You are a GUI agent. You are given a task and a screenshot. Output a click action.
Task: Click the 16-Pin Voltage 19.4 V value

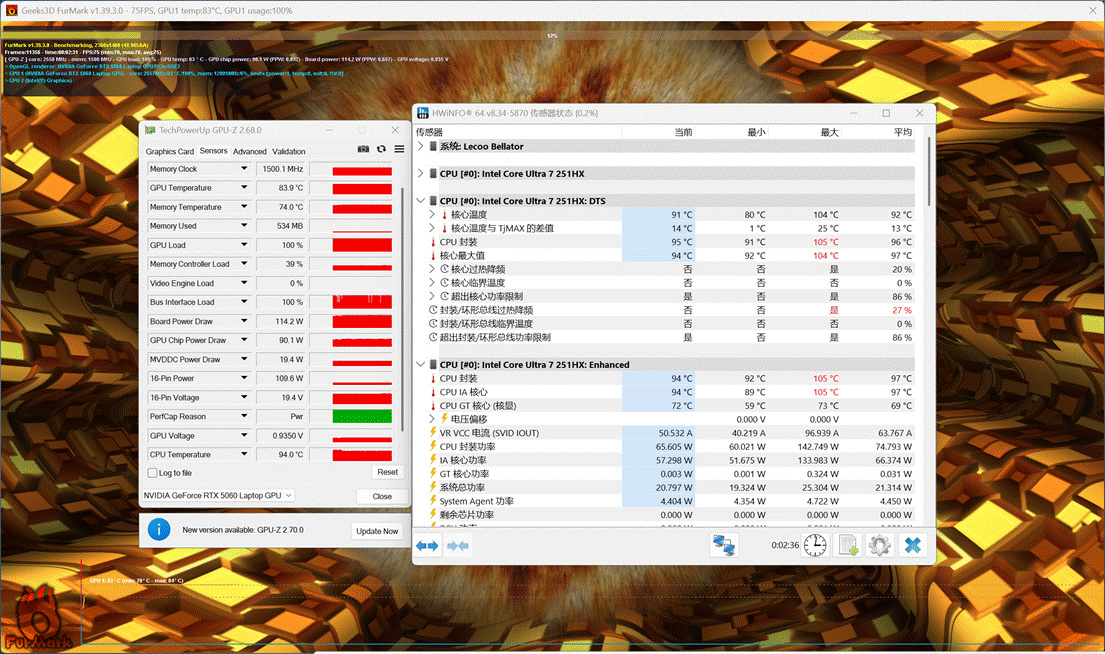tap(280, 397)
